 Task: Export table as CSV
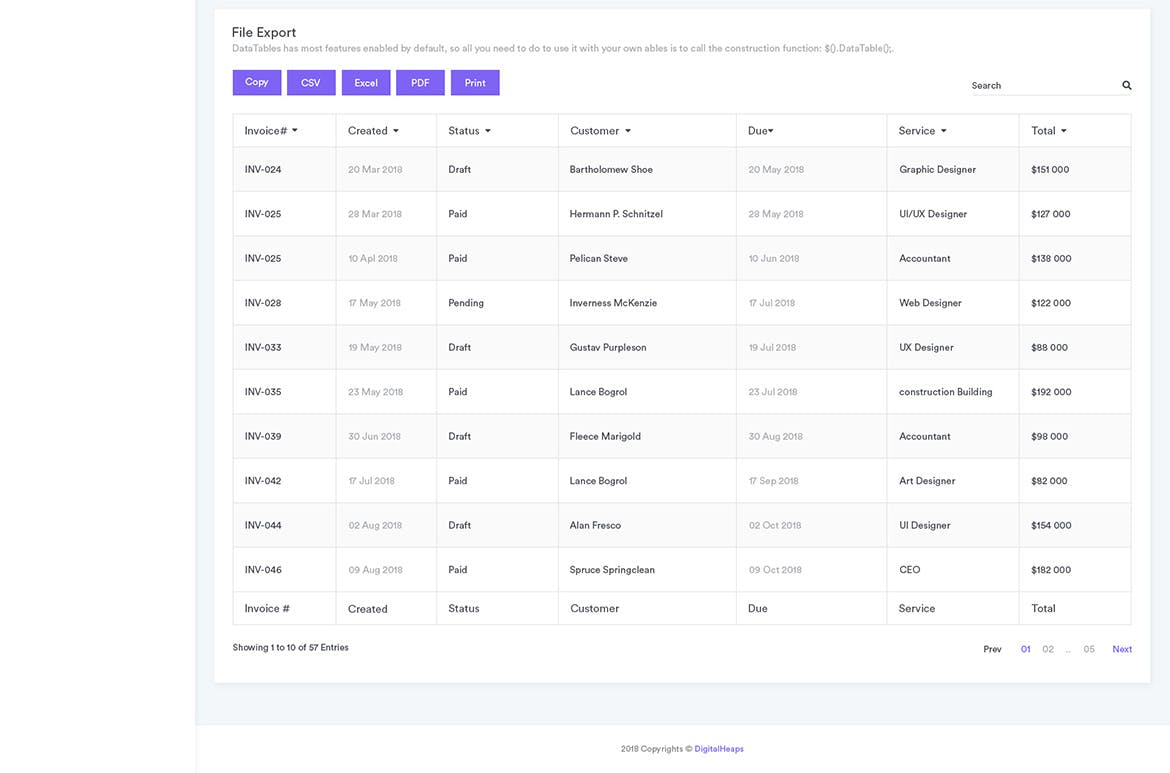(311, 83)
